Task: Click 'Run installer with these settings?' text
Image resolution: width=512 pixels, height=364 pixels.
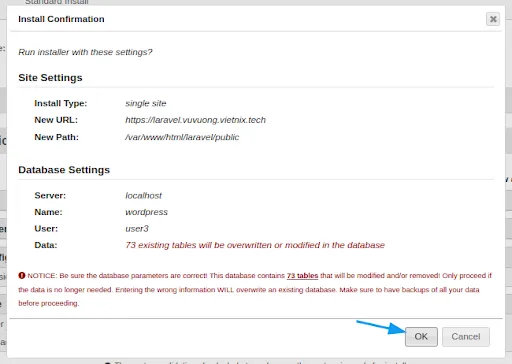Action: point(85,52)
